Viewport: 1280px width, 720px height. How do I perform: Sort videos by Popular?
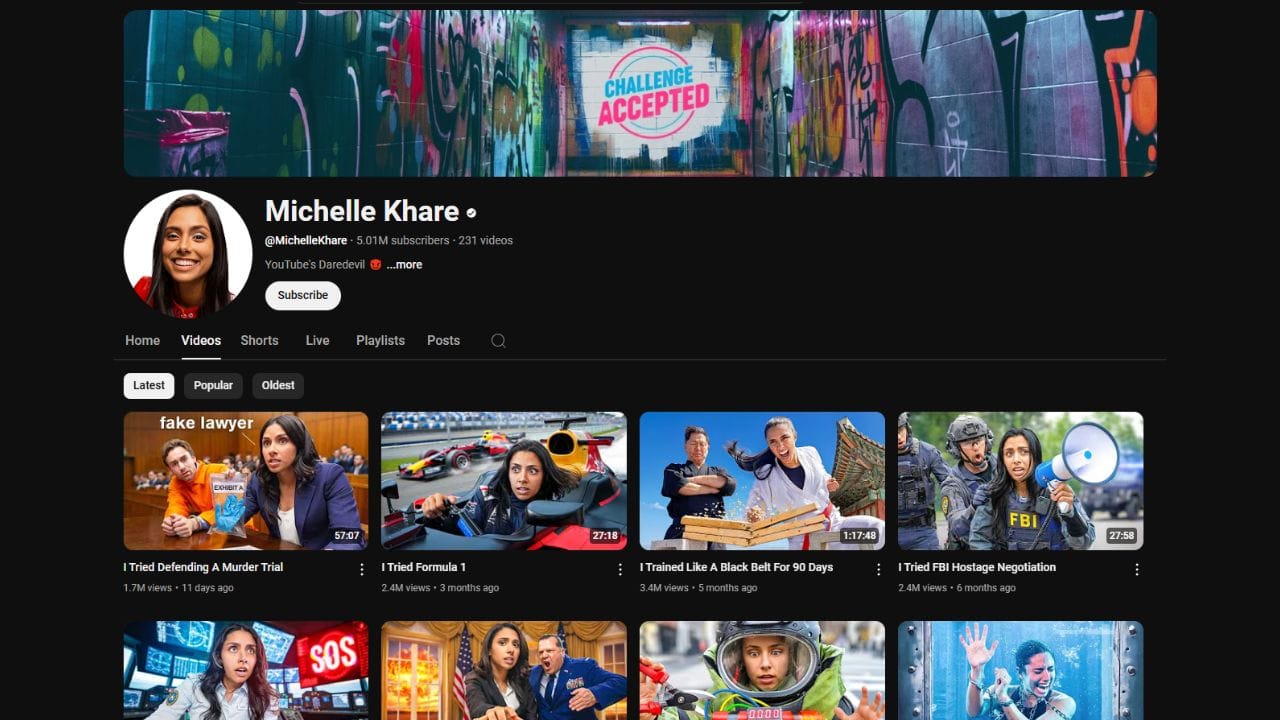(x=213, y=386)
